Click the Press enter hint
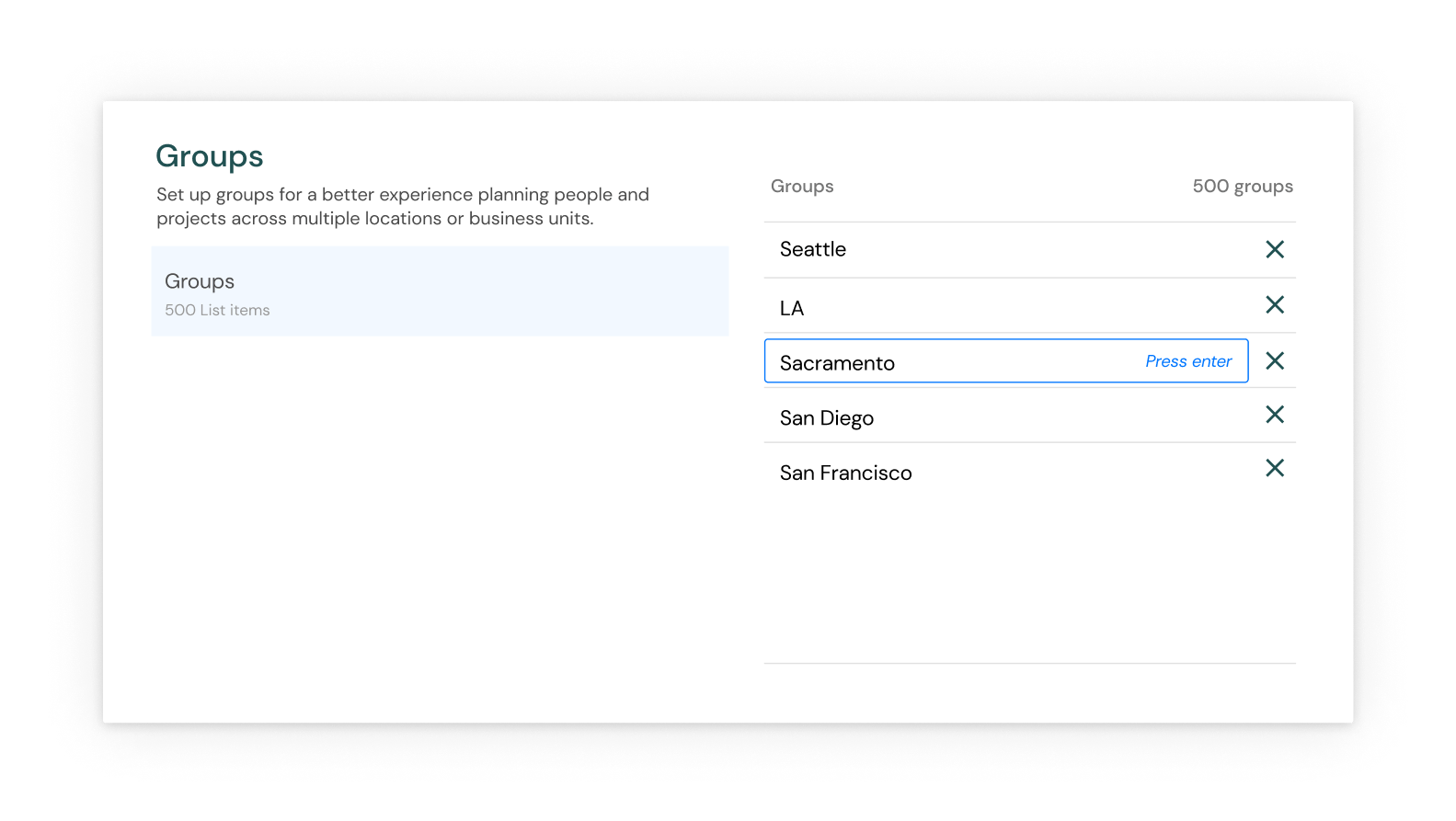 click(1187, 361)
